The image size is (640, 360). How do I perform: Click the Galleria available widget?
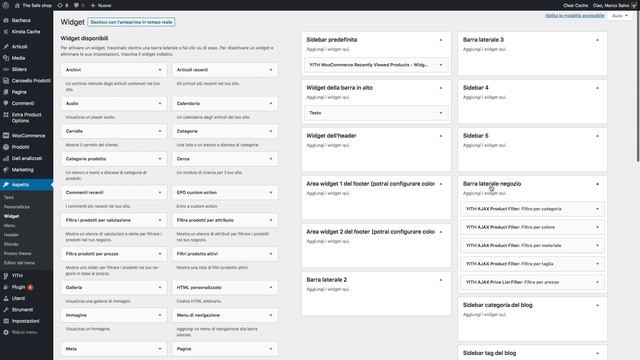[114, 287]
